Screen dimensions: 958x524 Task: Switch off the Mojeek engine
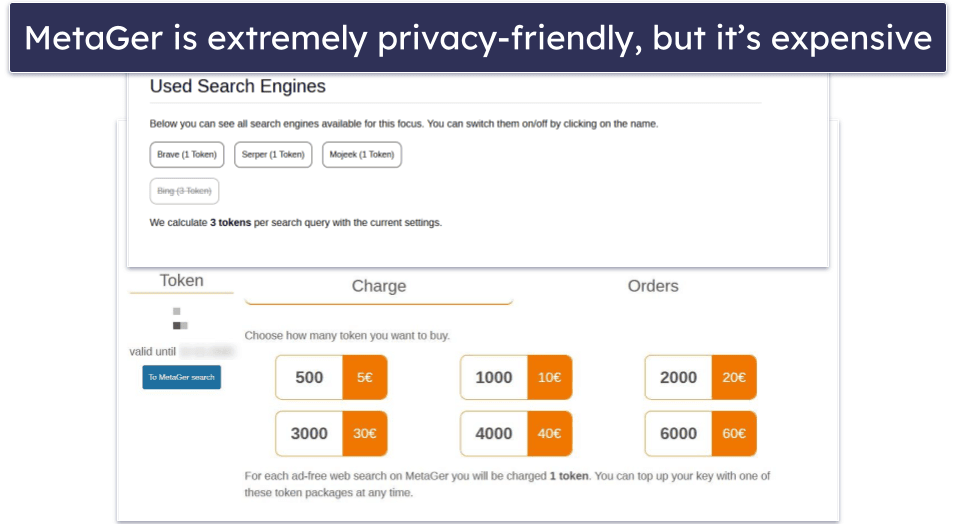(x=361, y=155)
